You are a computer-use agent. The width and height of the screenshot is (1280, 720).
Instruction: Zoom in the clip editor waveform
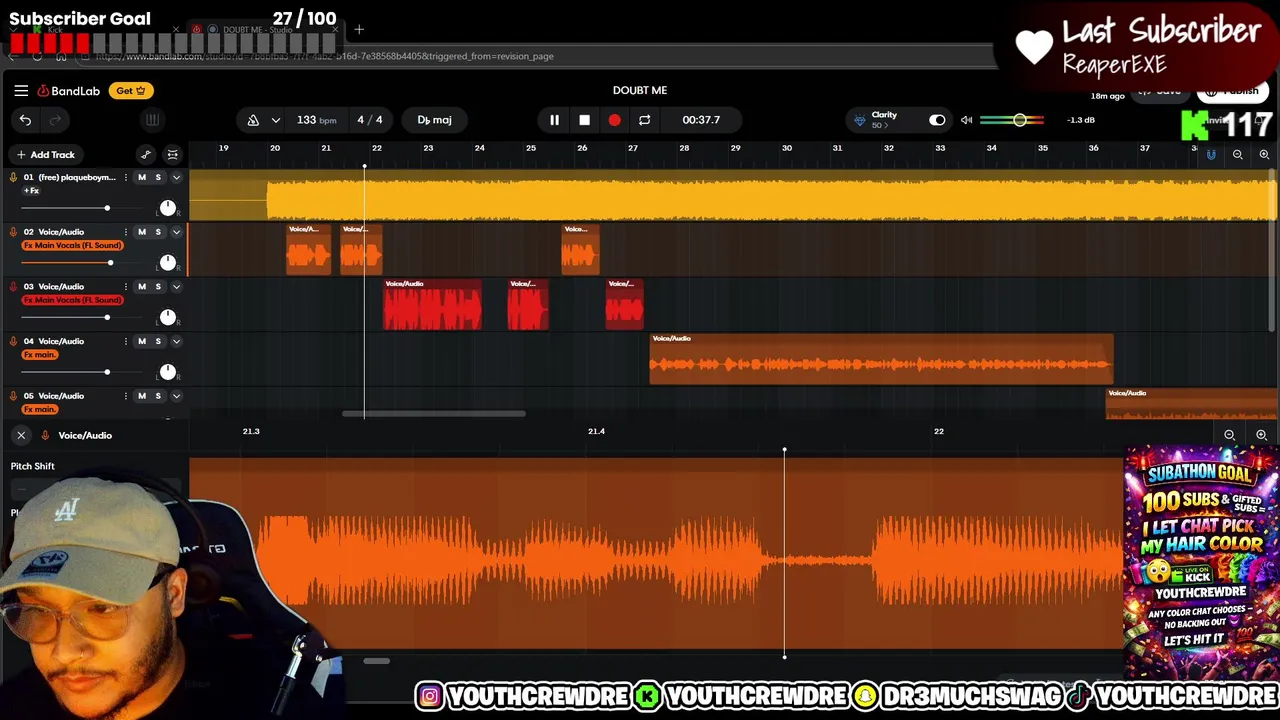(x=1261, y=435)
